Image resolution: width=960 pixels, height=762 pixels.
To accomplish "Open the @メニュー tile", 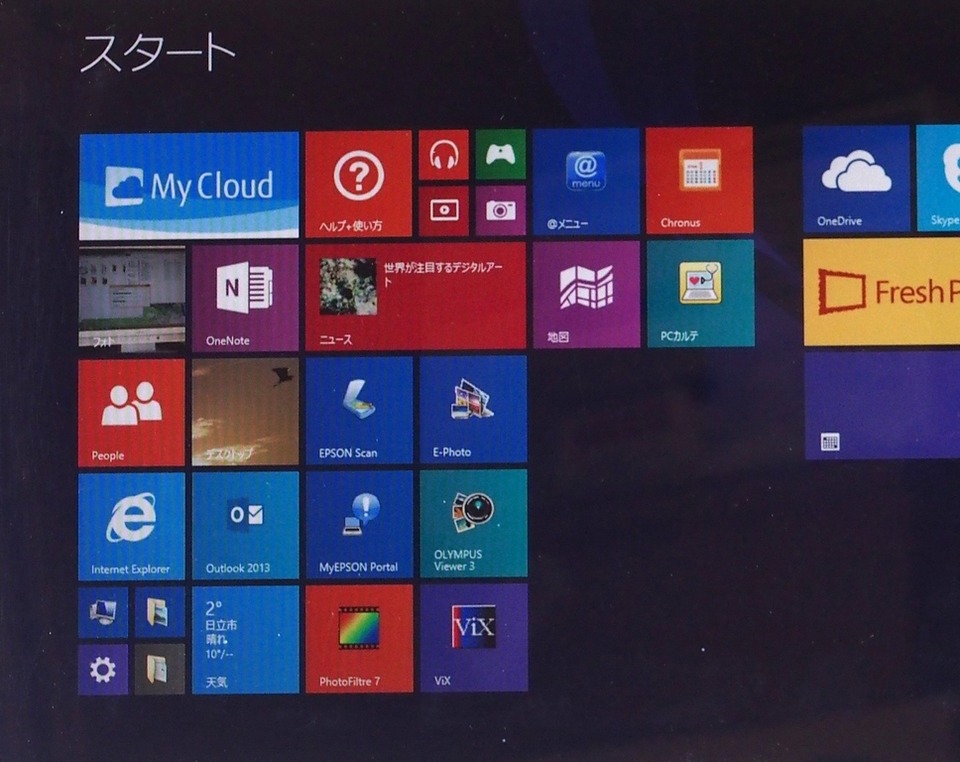I will tap(586, 181).
